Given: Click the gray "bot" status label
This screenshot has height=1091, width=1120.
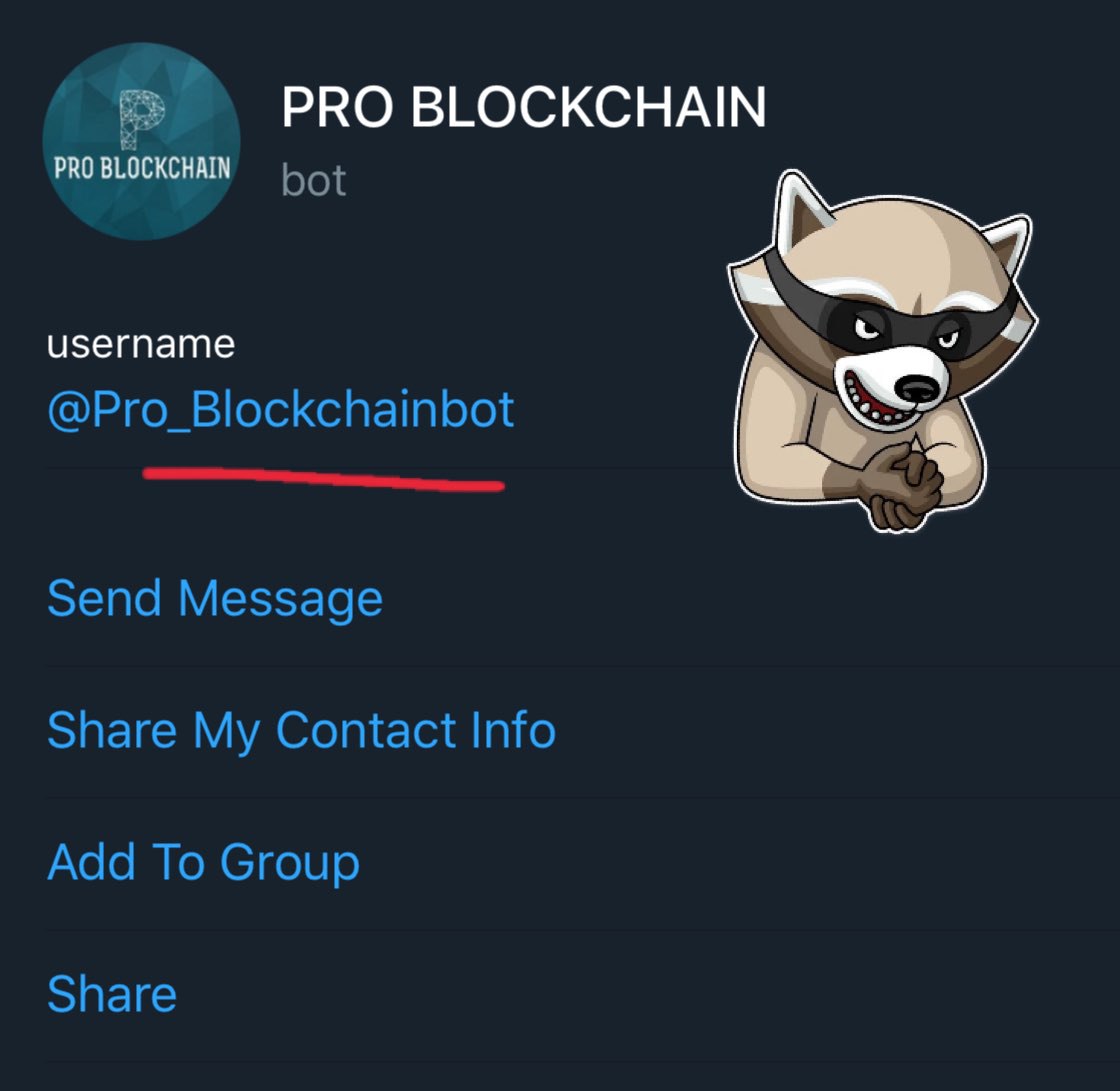Looking at the screenshot, I should 314,180.
